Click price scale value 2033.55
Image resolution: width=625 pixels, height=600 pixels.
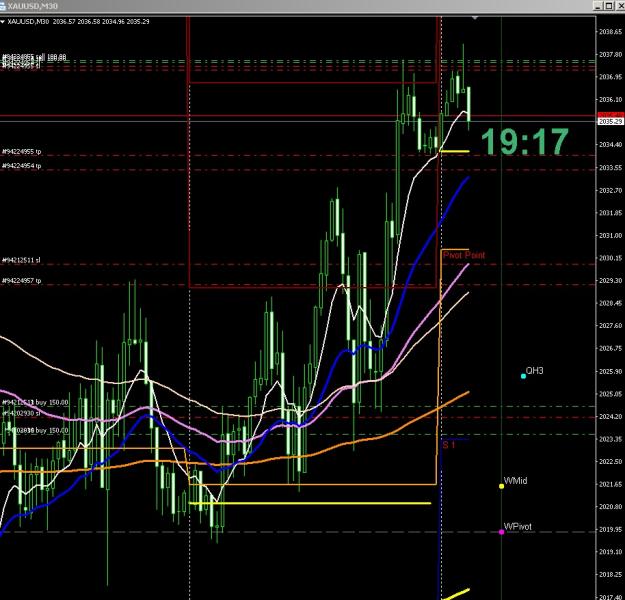610,167
